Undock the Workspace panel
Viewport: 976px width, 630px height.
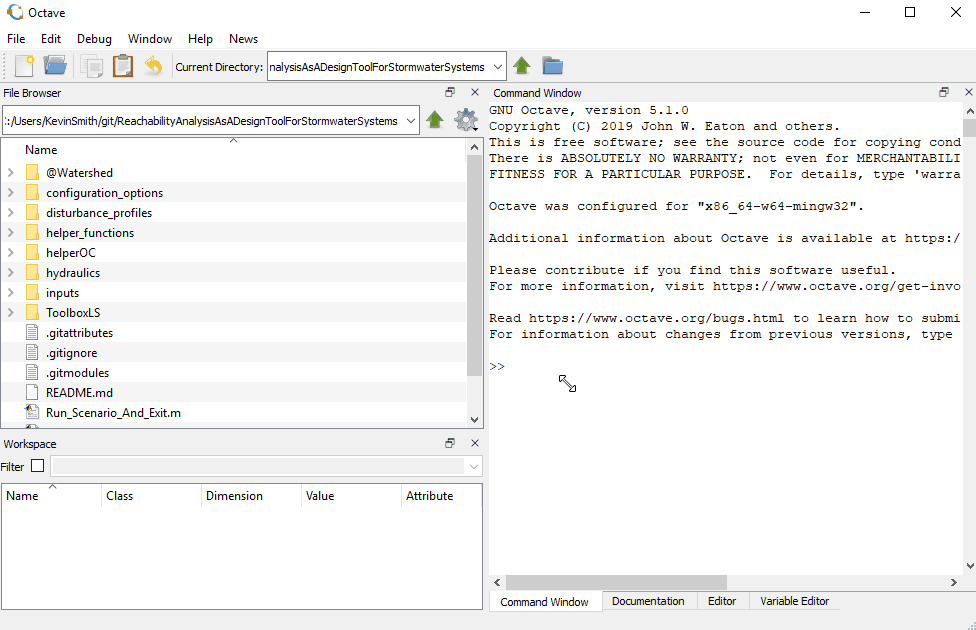click(450, 443)
